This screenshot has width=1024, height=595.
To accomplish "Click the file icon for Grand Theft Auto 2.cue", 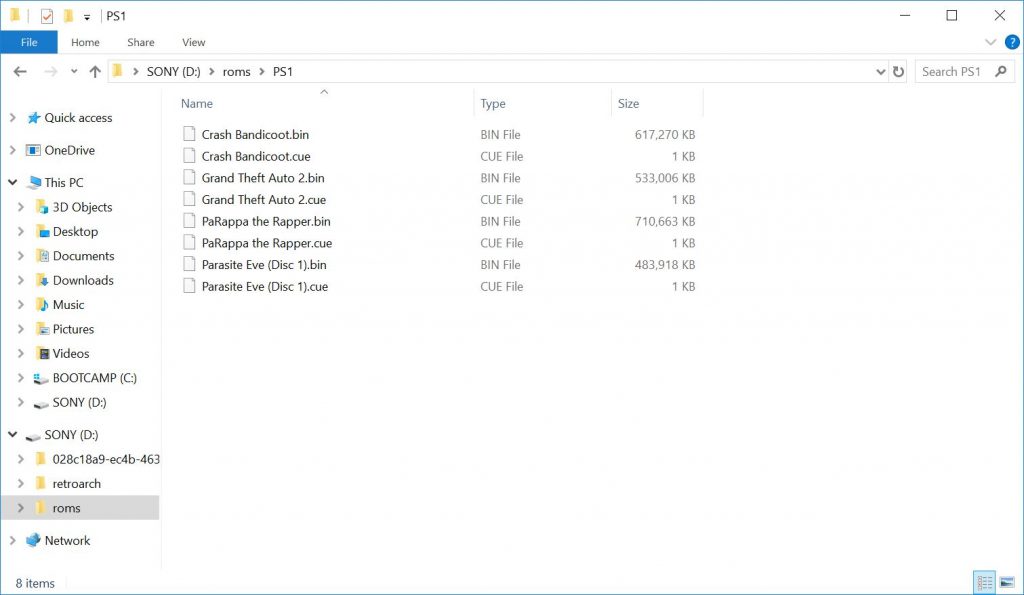I will (189, 199).
